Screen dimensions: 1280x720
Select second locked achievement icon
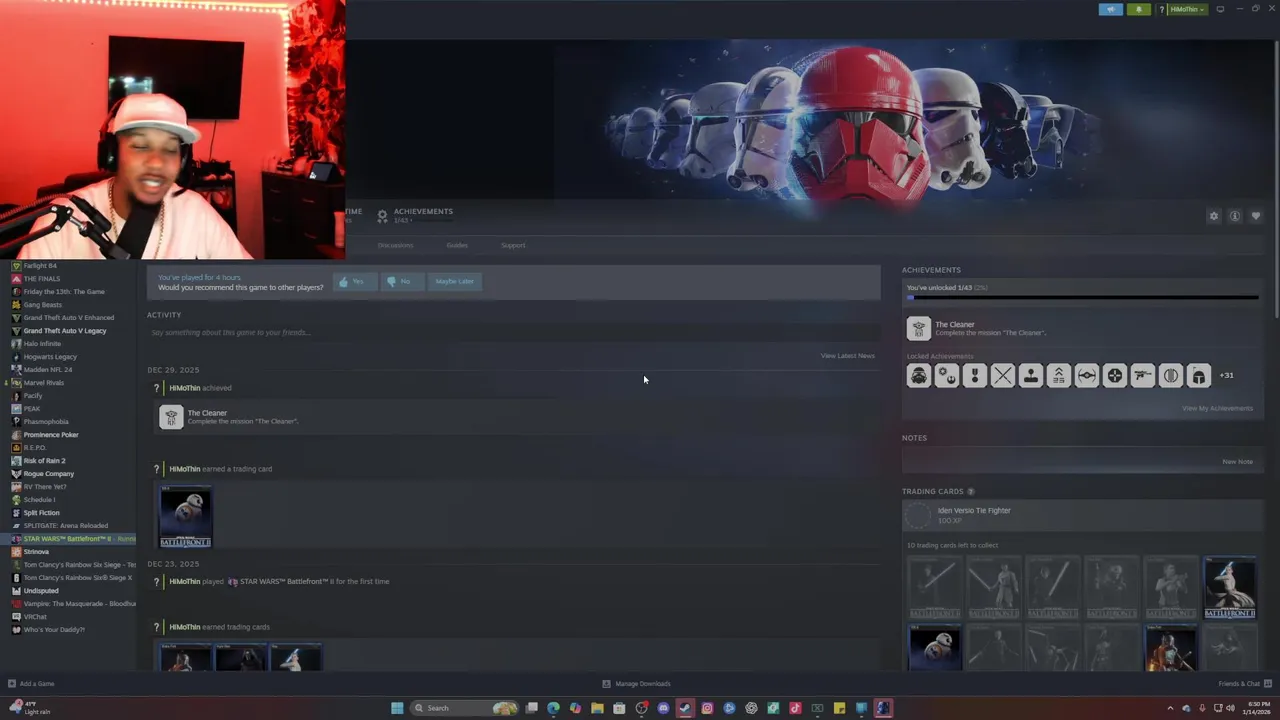pos(947,376)
